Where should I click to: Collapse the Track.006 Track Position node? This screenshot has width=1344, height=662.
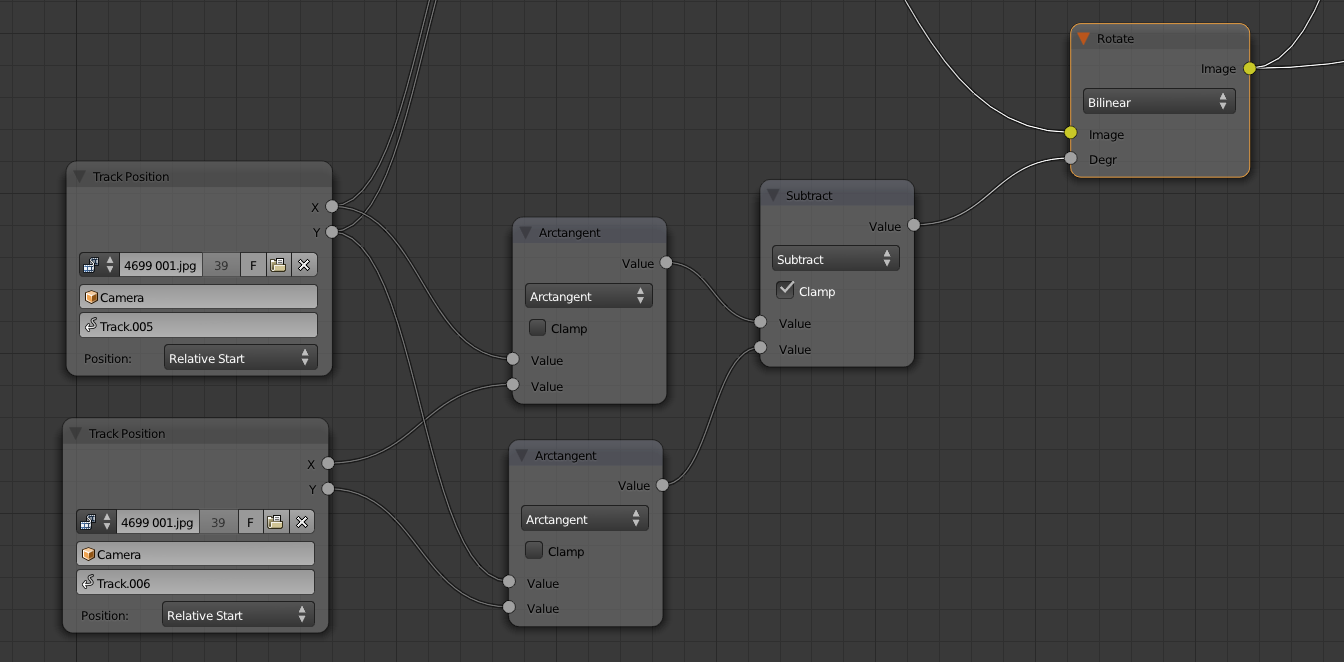click(x=76, y=433)
